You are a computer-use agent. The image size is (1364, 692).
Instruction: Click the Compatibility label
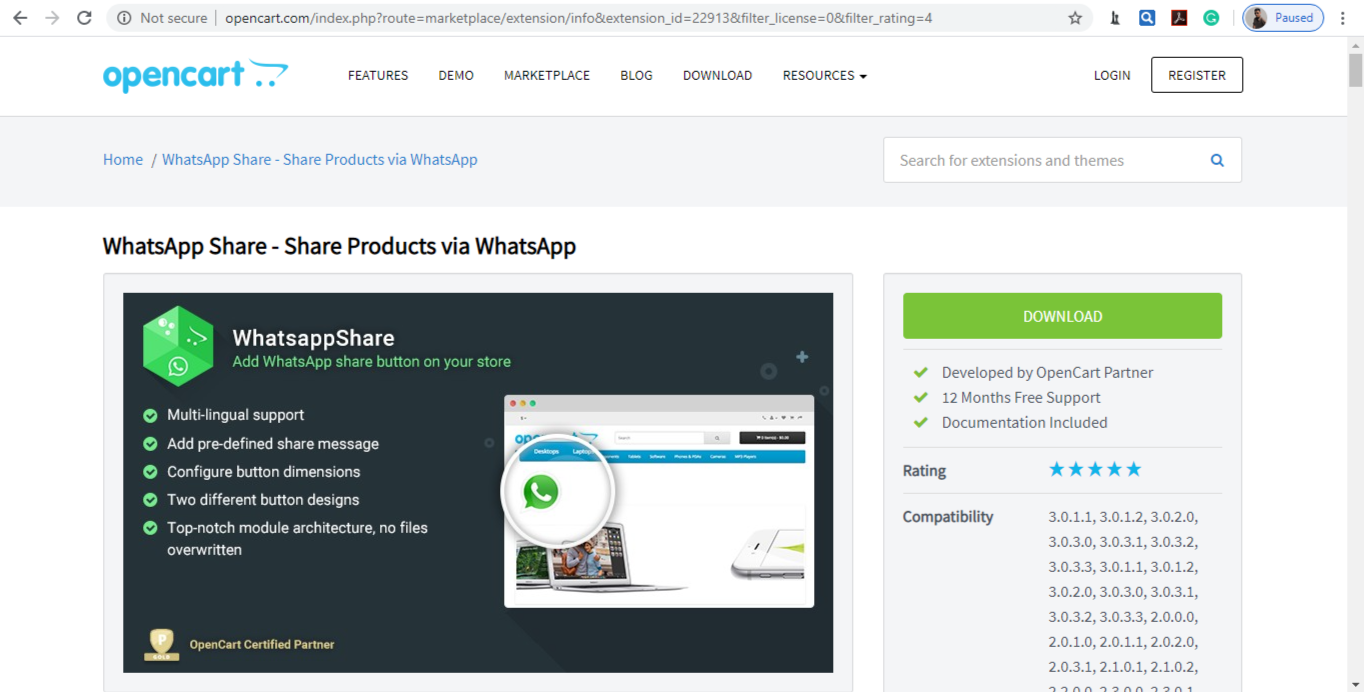pos(948,517)
